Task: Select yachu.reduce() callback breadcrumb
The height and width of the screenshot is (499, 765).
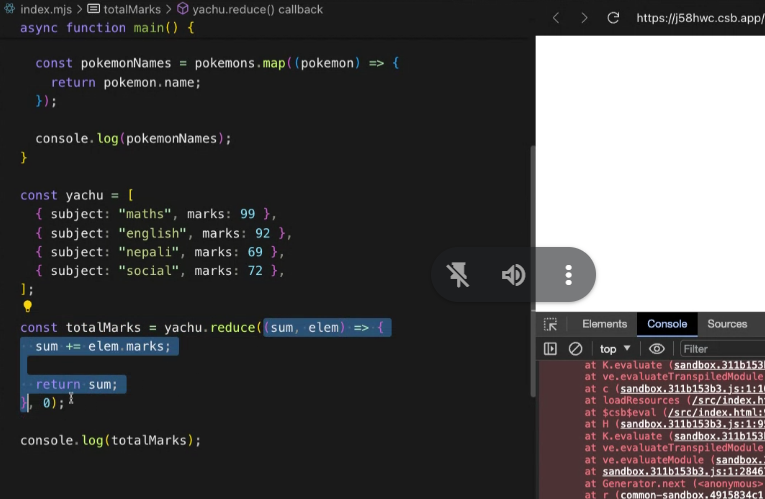Action: pyautogui.click(x=257, y=9)
